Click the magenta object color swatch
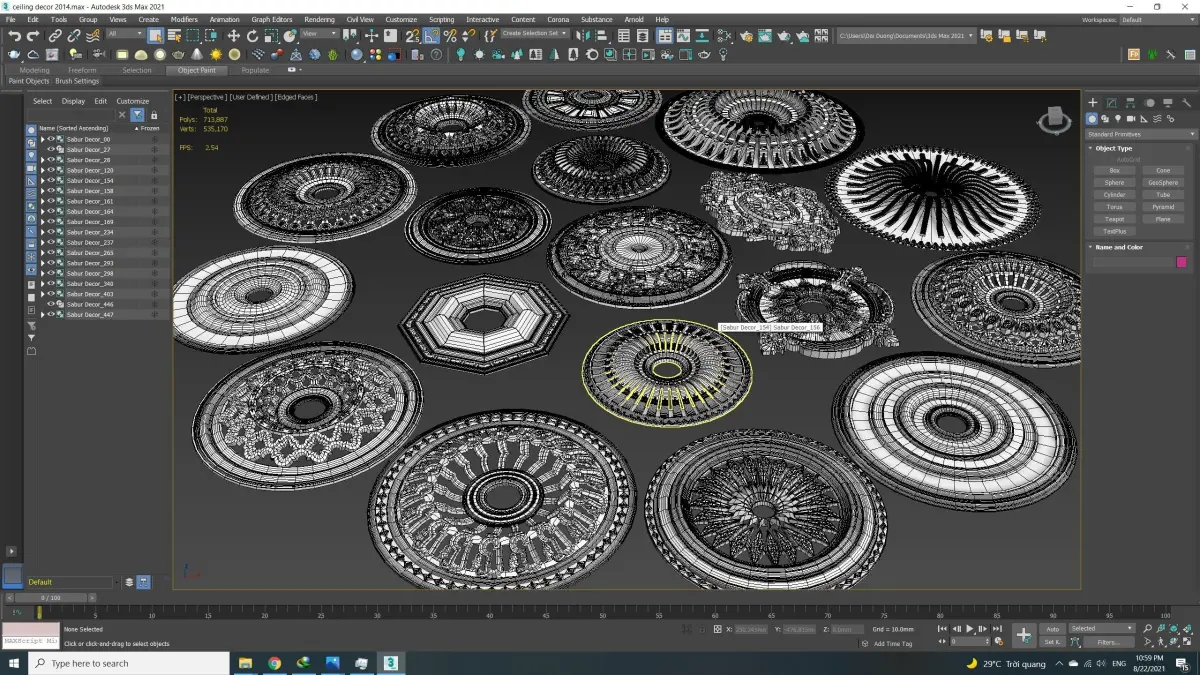Screen dimensions: 1200x675 coord(1181,262)
